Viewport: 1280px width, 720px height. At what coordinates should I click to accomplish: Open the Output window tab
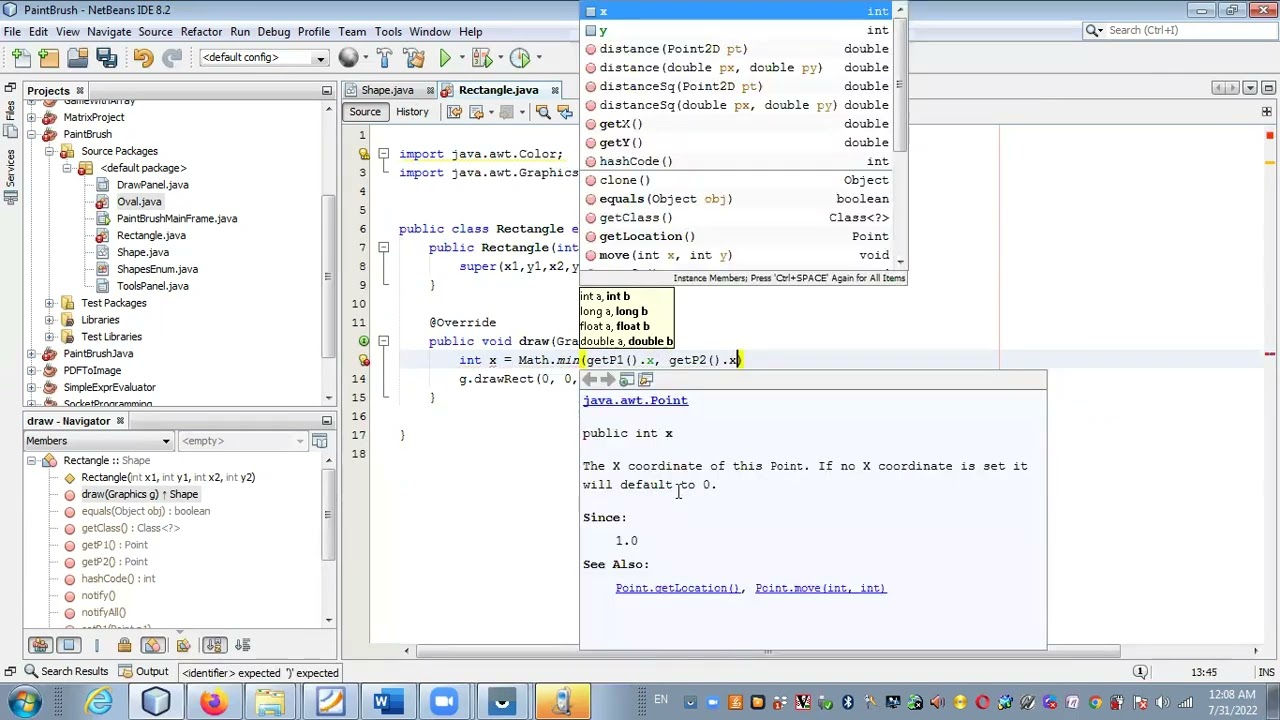tap(144, 672)
